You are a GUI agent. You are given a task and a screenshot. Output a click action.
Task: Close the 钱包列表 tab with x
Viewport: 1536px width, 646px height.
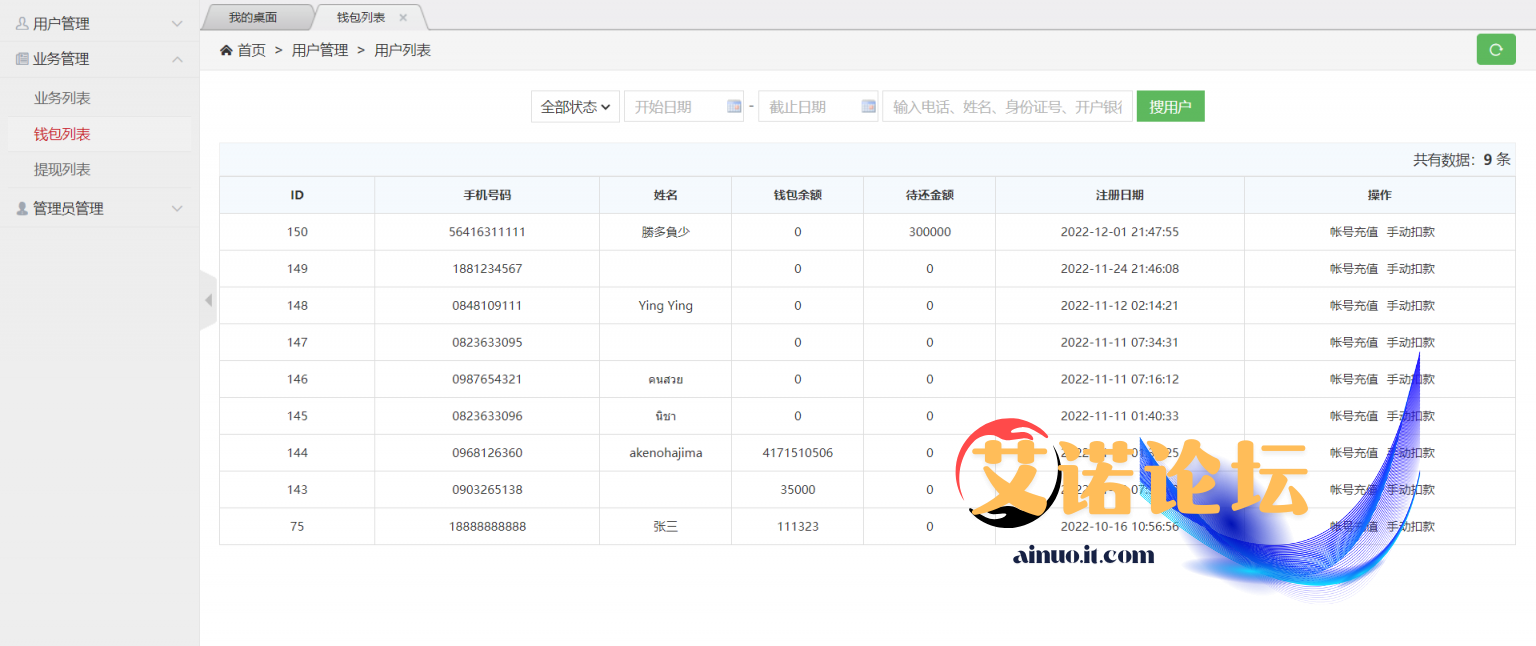click(x=403, y=18)
